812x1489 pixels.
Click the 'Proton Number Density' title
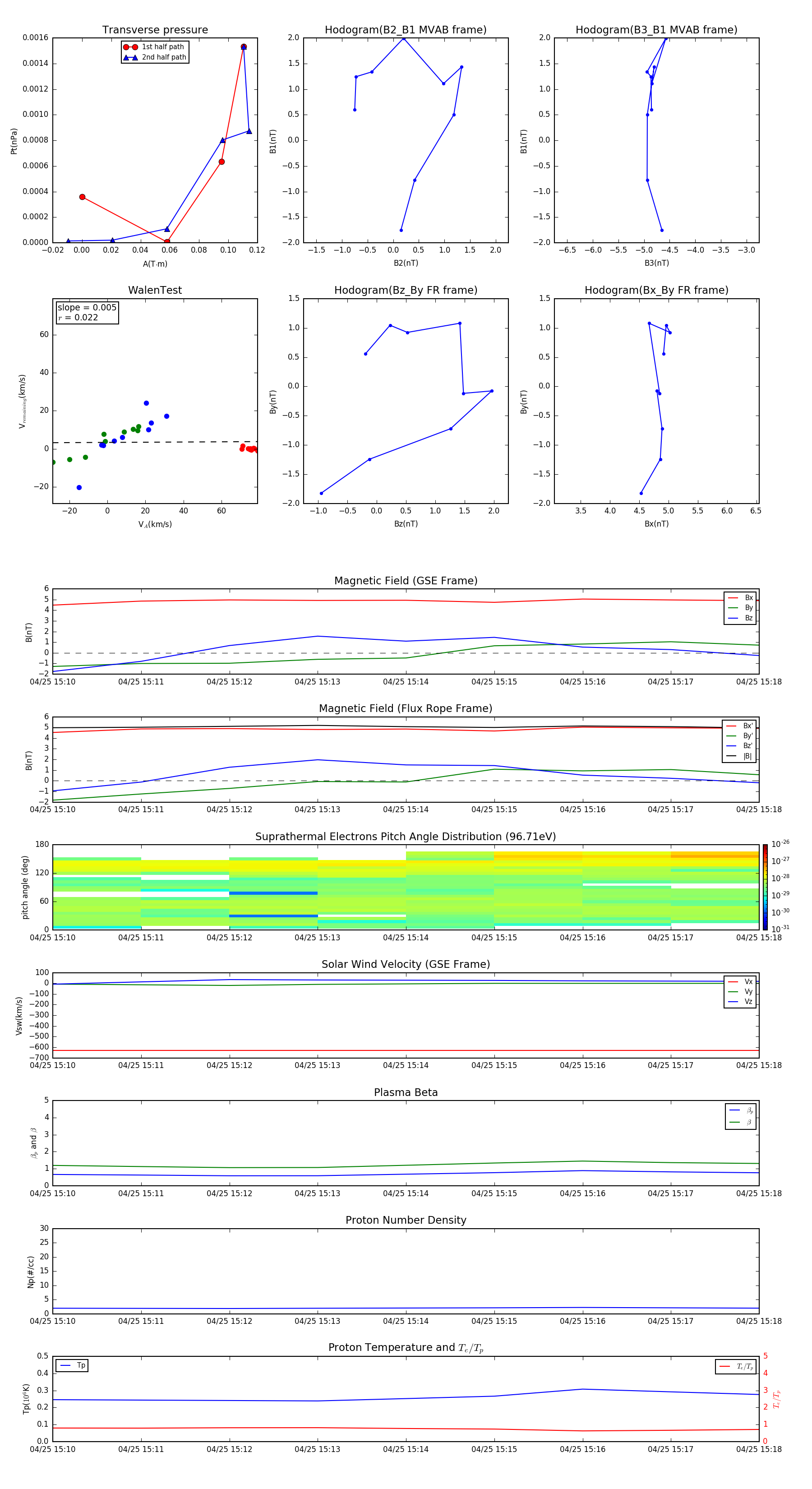coord(406,1220)
